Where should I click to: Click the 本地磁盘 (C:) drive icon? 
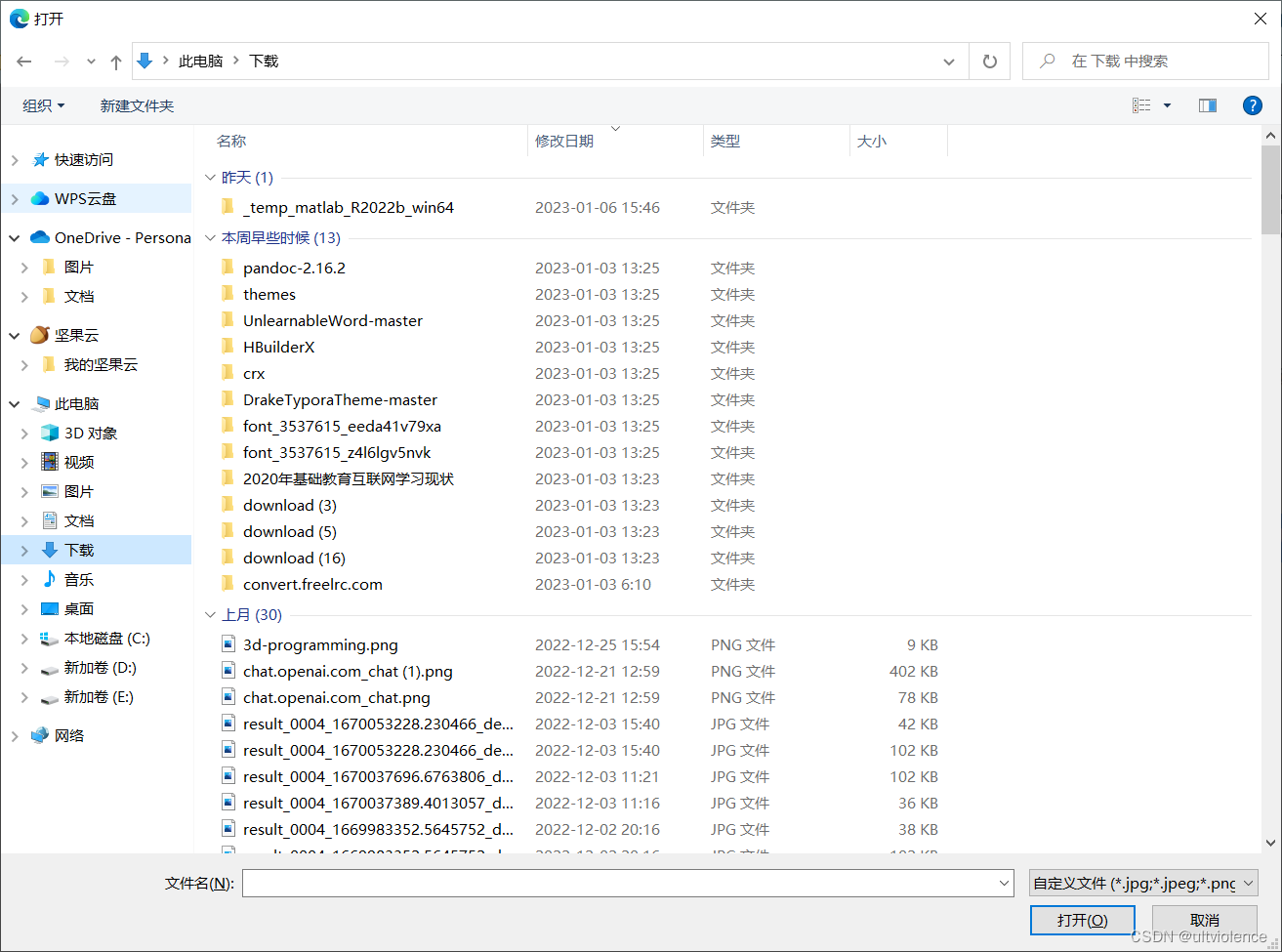[50, 639]
